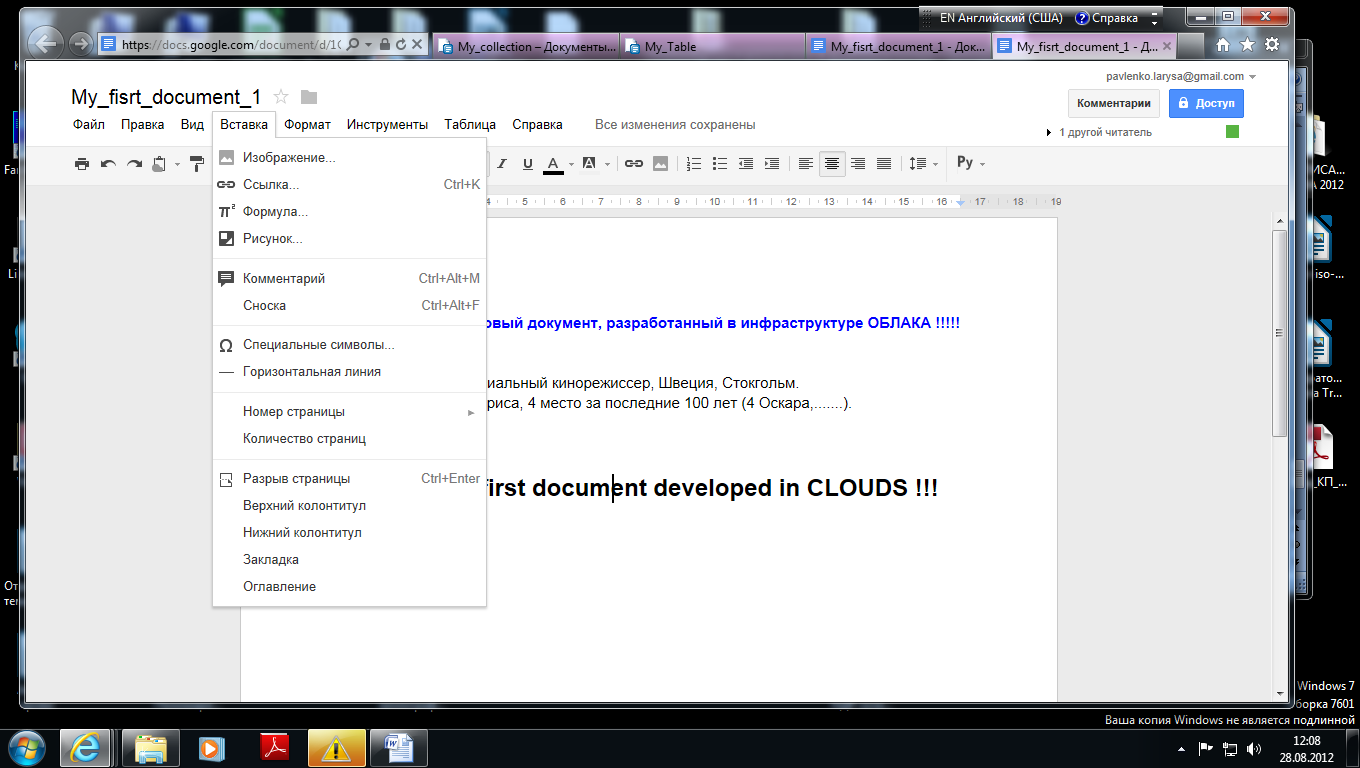
Task: Click the Комментарии button
Action: point(1114,103)
